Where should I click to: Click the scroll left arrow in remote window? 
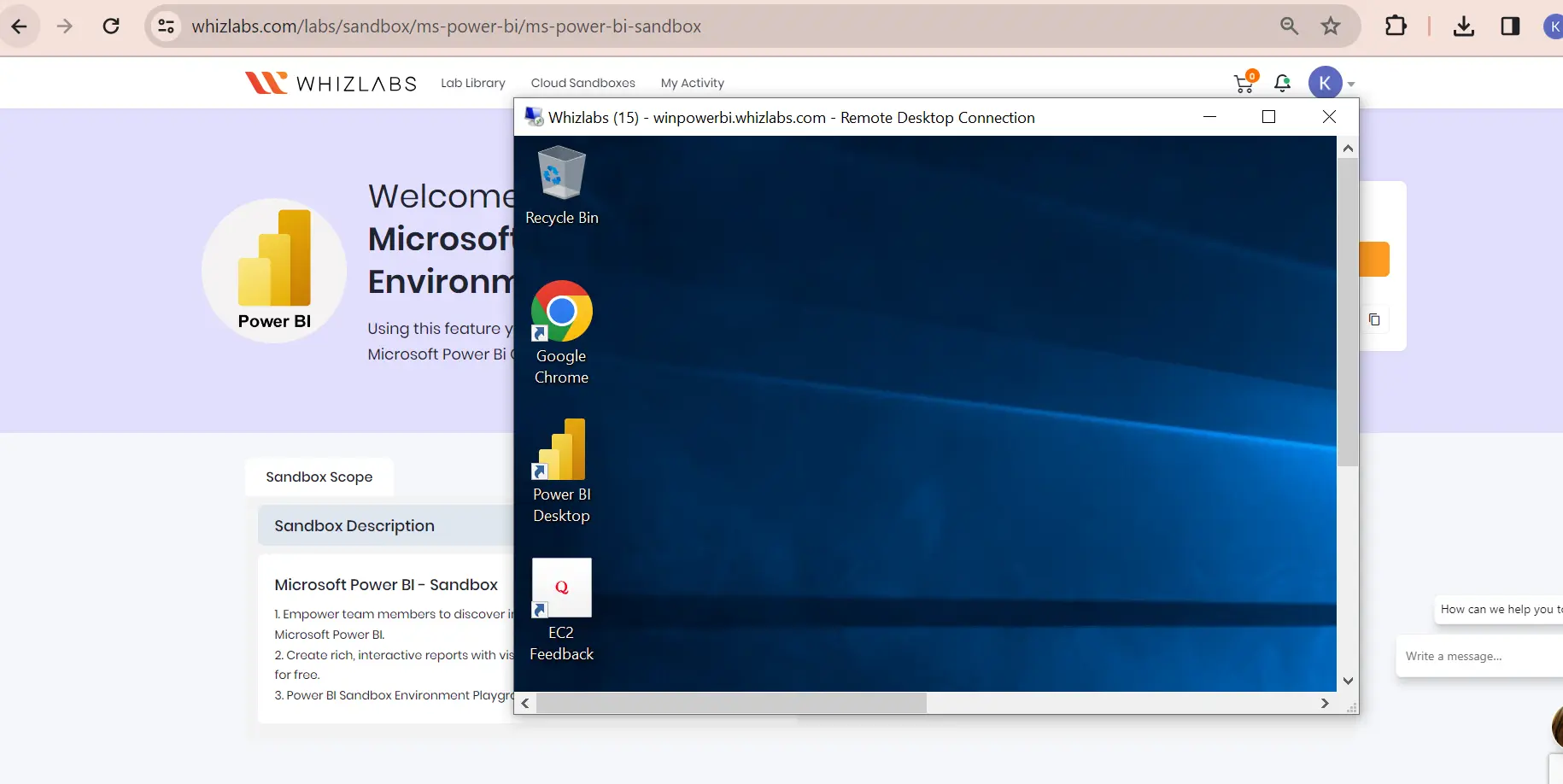pyautogui.click(x=525, y=703)
